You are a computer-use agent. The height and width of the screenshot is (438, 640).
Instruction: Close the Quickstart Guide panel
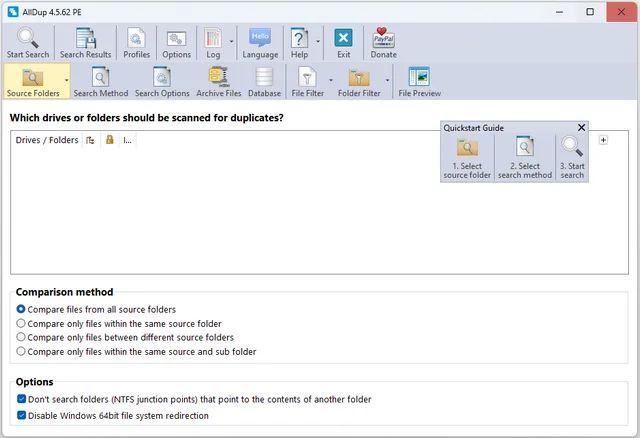point(581,128)
